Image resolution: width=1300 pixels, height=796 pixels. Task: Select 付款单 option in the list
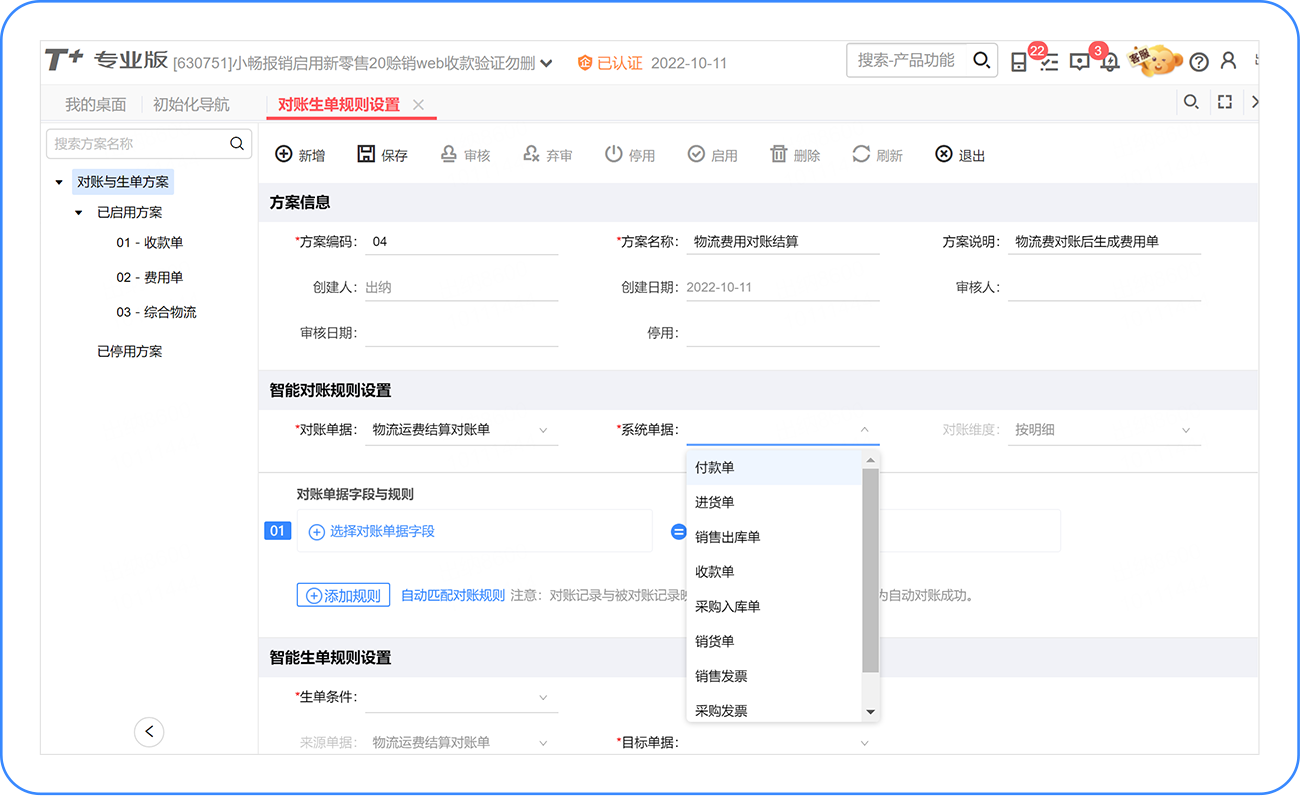pos(715,467)
